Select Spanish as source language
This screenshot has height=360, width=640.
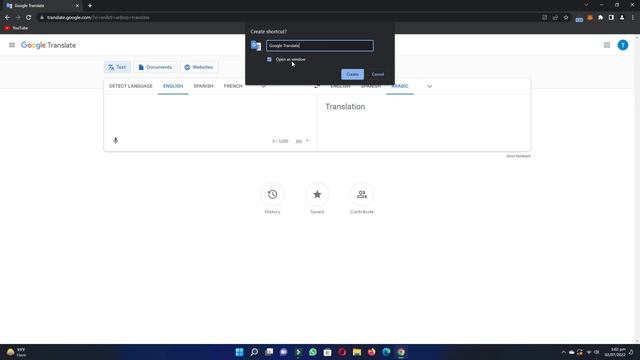pos(203,86)
